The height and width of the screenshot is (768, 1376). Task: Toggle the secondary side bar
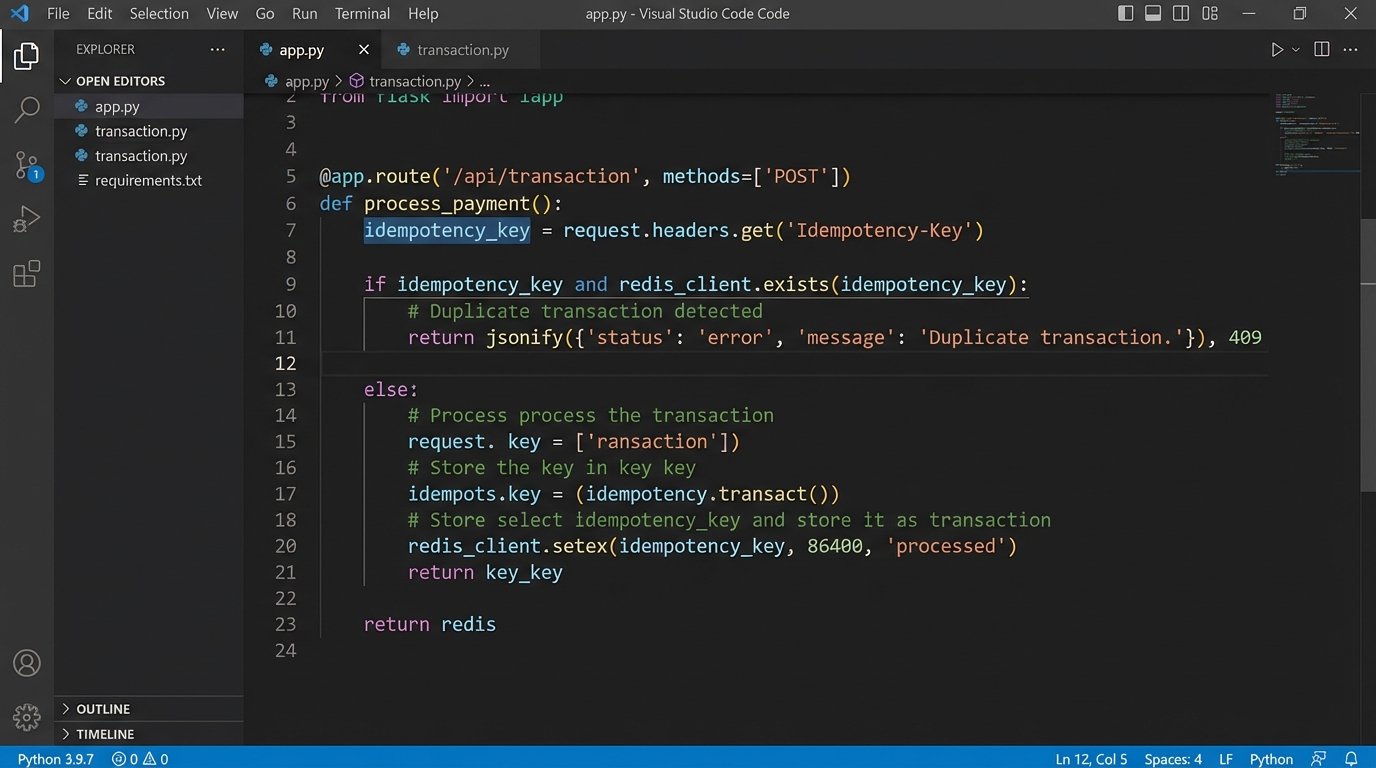pos(1181,13)
